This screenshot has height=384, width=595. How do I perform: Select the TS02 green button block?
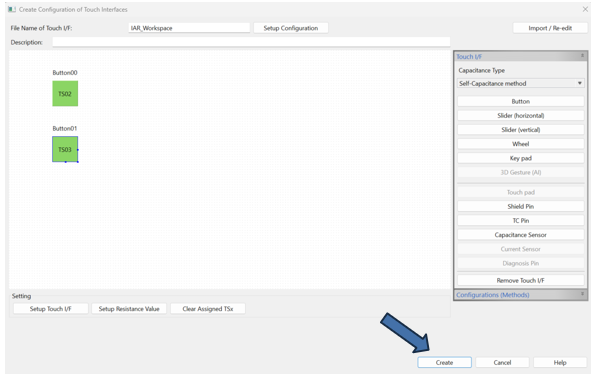pyautogui.click(x=65, y=94)
